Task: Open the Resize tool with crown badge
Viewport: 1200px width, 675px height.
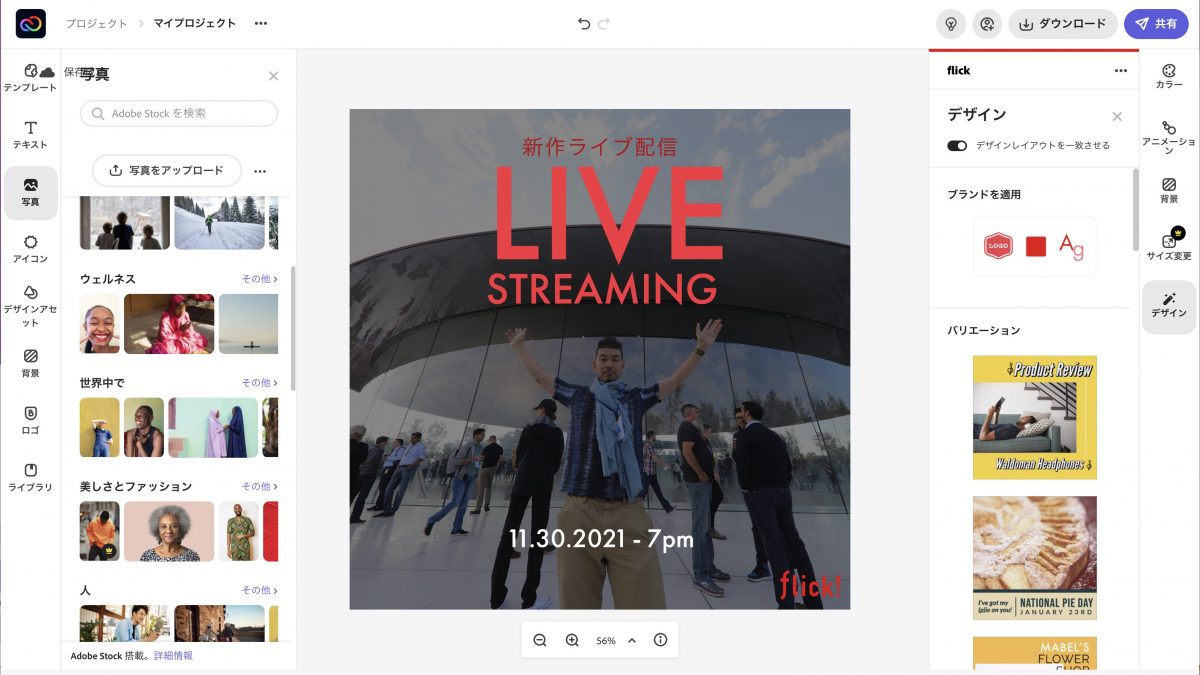Action: (1168, 247)
